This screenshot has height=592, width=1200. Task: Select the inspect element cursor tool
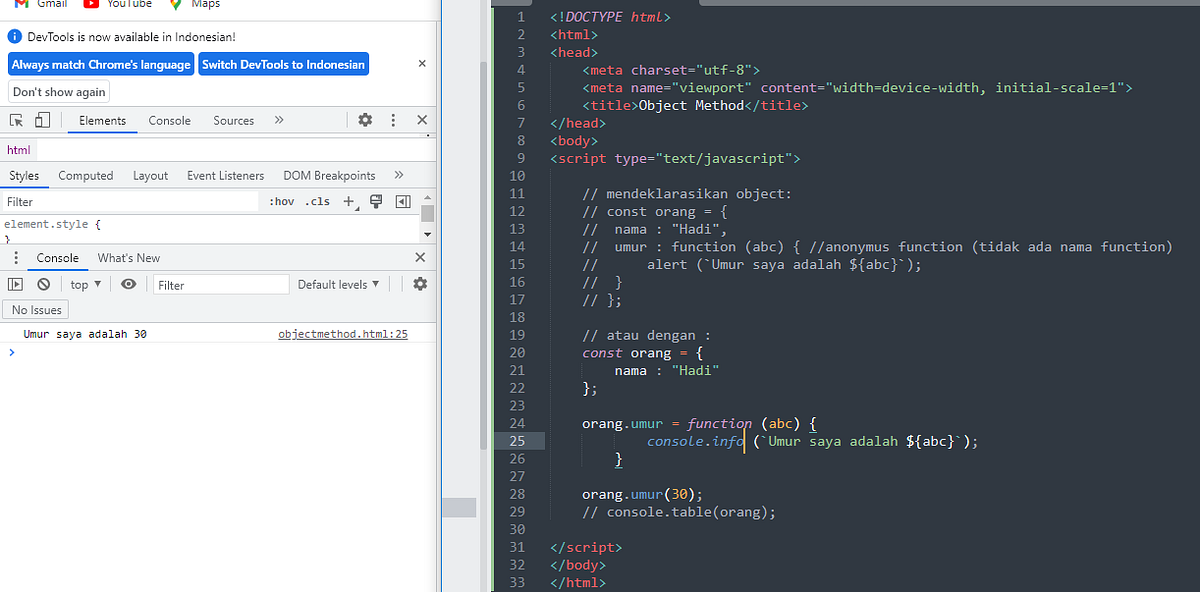click(16, 120)
